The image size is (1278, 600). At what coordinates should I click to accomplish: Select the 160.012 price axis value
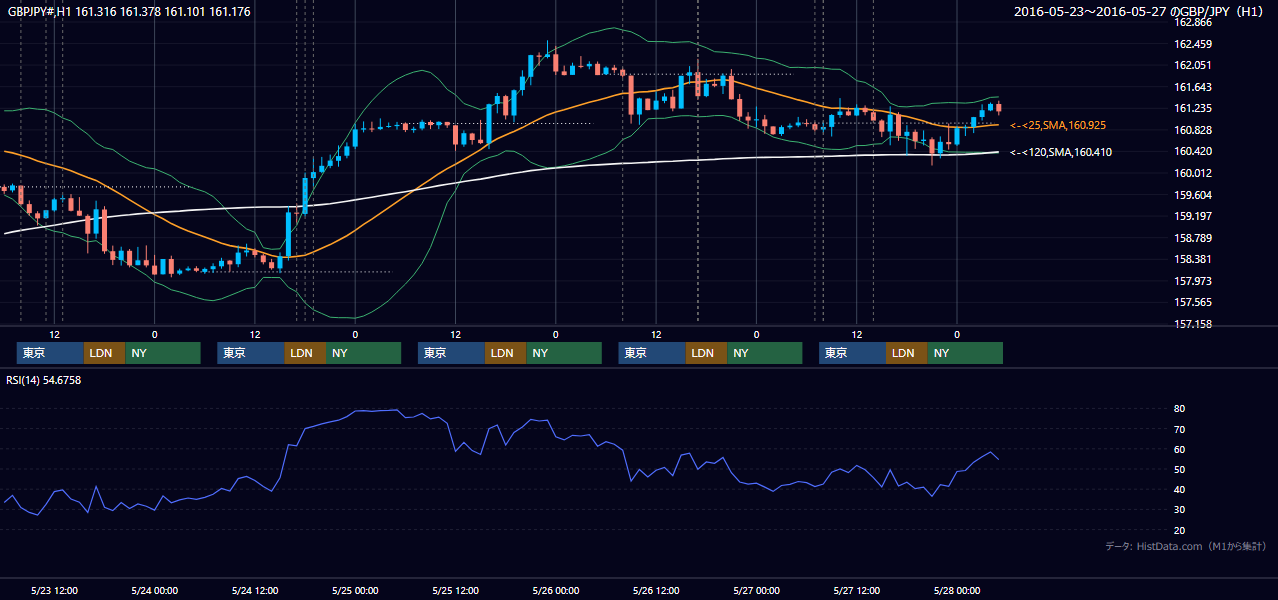click(1193, 173)
